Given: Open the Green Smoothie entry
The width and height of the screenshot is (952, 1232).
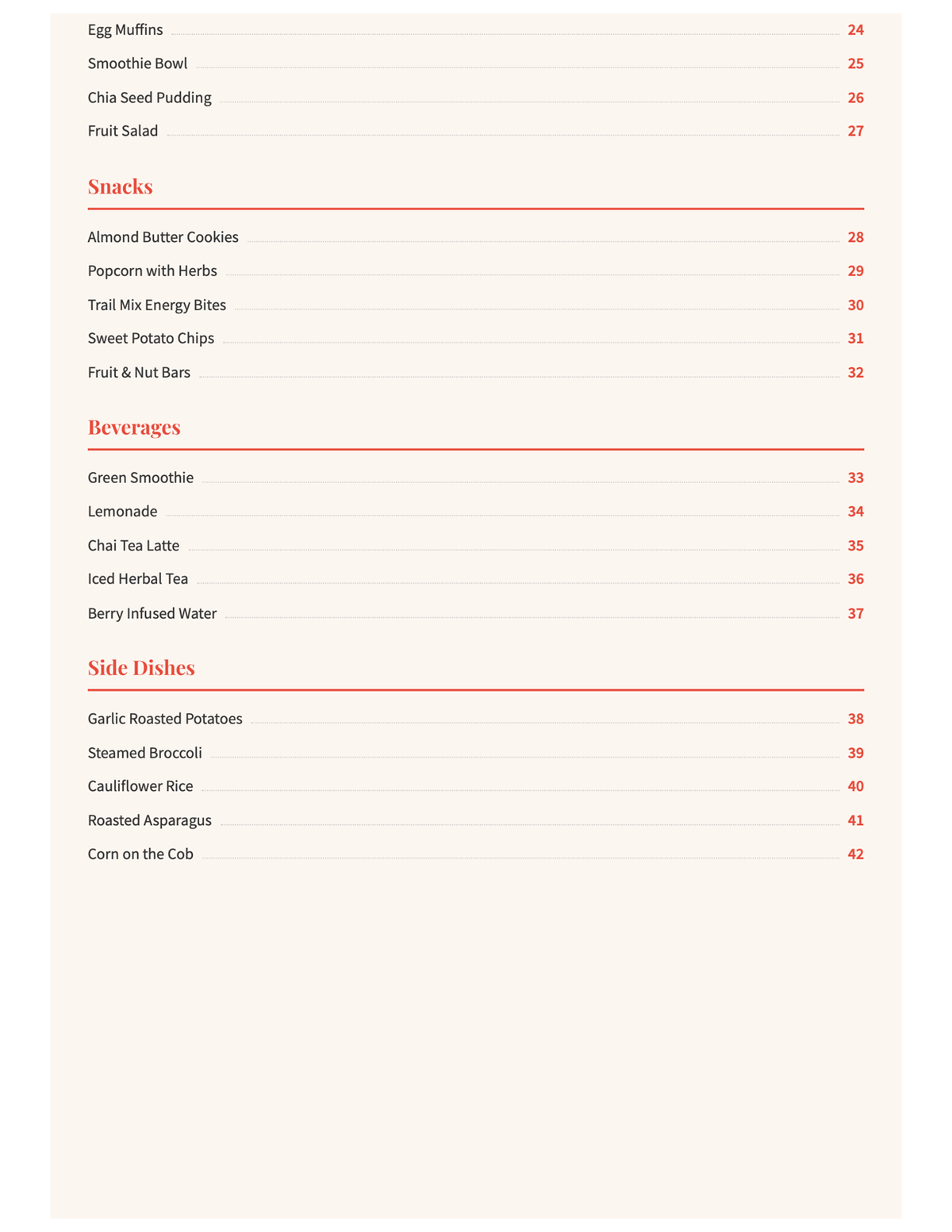Looking at the screenshot, I should pos(475,478).
